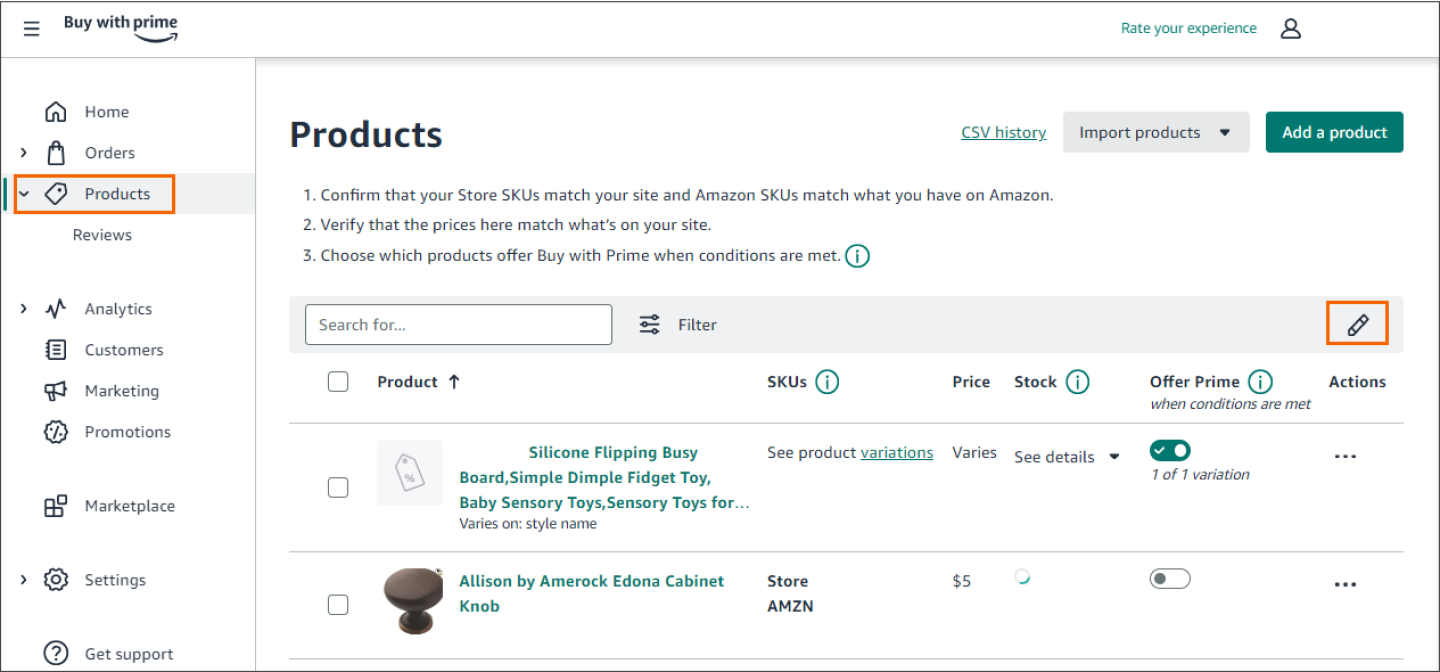Open the actions ellipsis for Allison cabinet knob

[x=1345, y=584]
